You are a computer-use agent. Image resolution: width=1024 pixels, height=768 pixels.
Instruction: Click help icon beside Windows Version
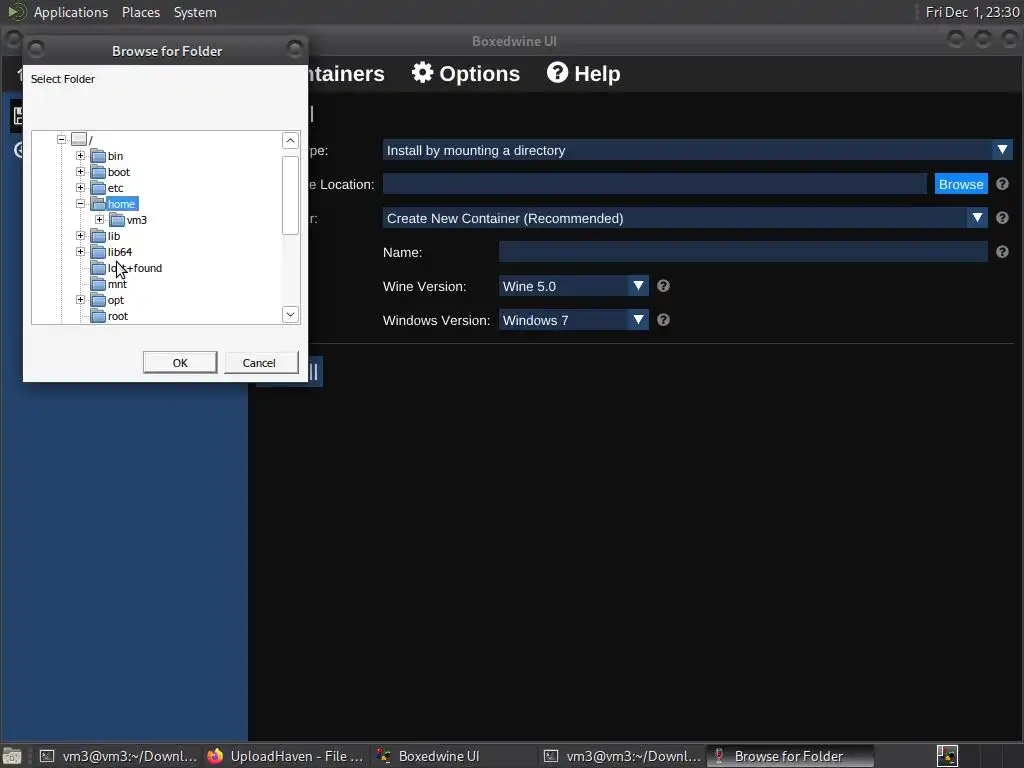pyautogui.click(x=664, y=320)
